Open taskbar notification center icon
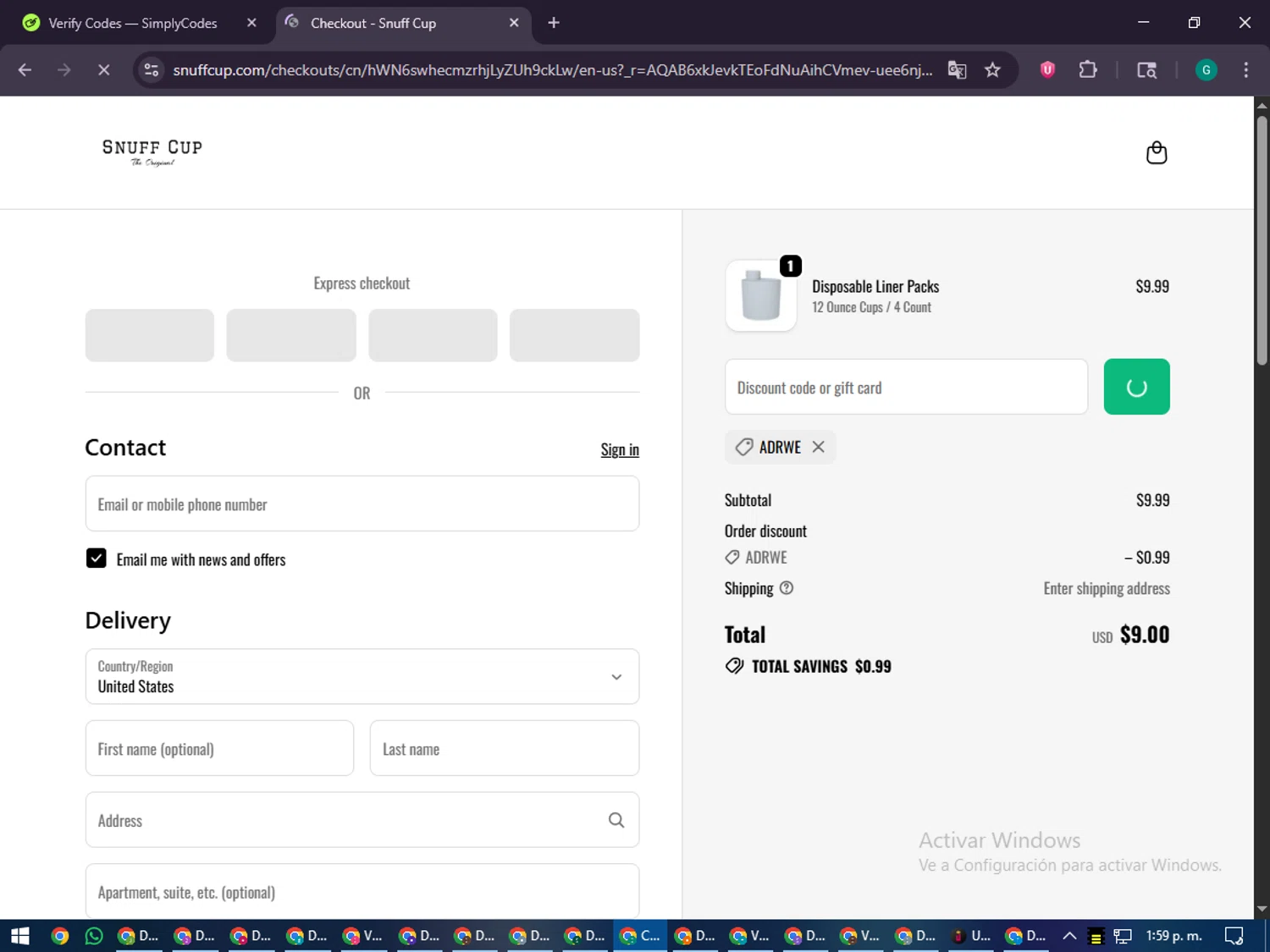Screen dimensions: 1270x952 (x=1234, y=936)
